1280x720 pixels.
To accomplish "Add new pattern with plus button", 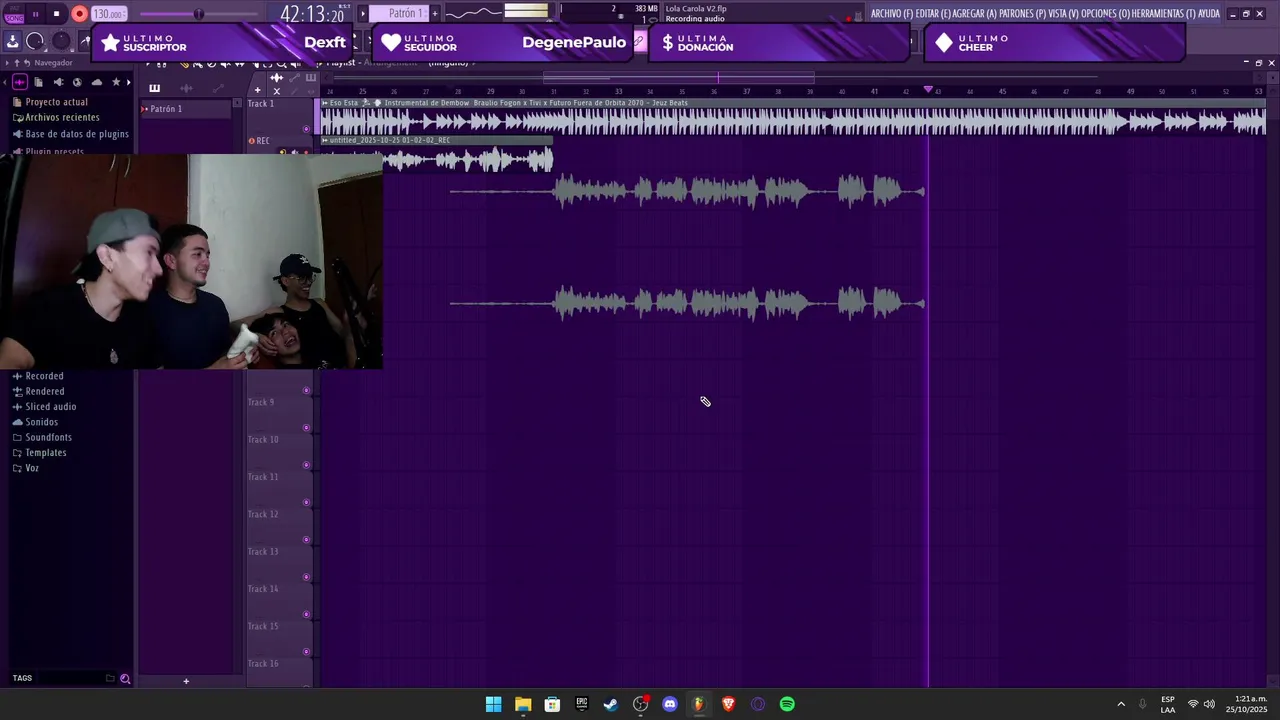I will (x=435, y=13).
